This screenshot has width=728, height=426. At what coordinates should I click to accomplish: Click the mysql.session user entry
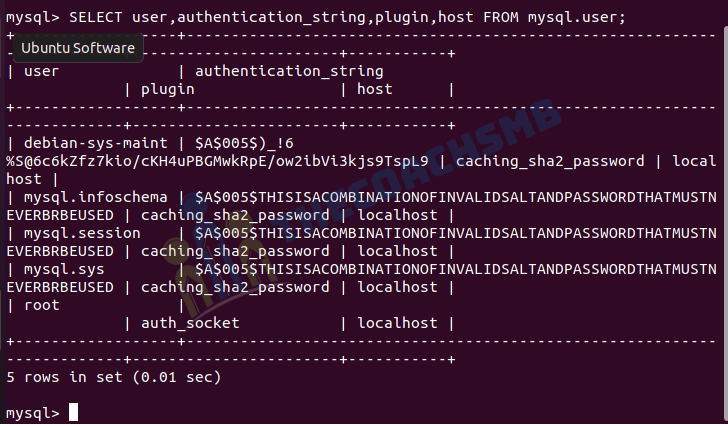(82, 233)
